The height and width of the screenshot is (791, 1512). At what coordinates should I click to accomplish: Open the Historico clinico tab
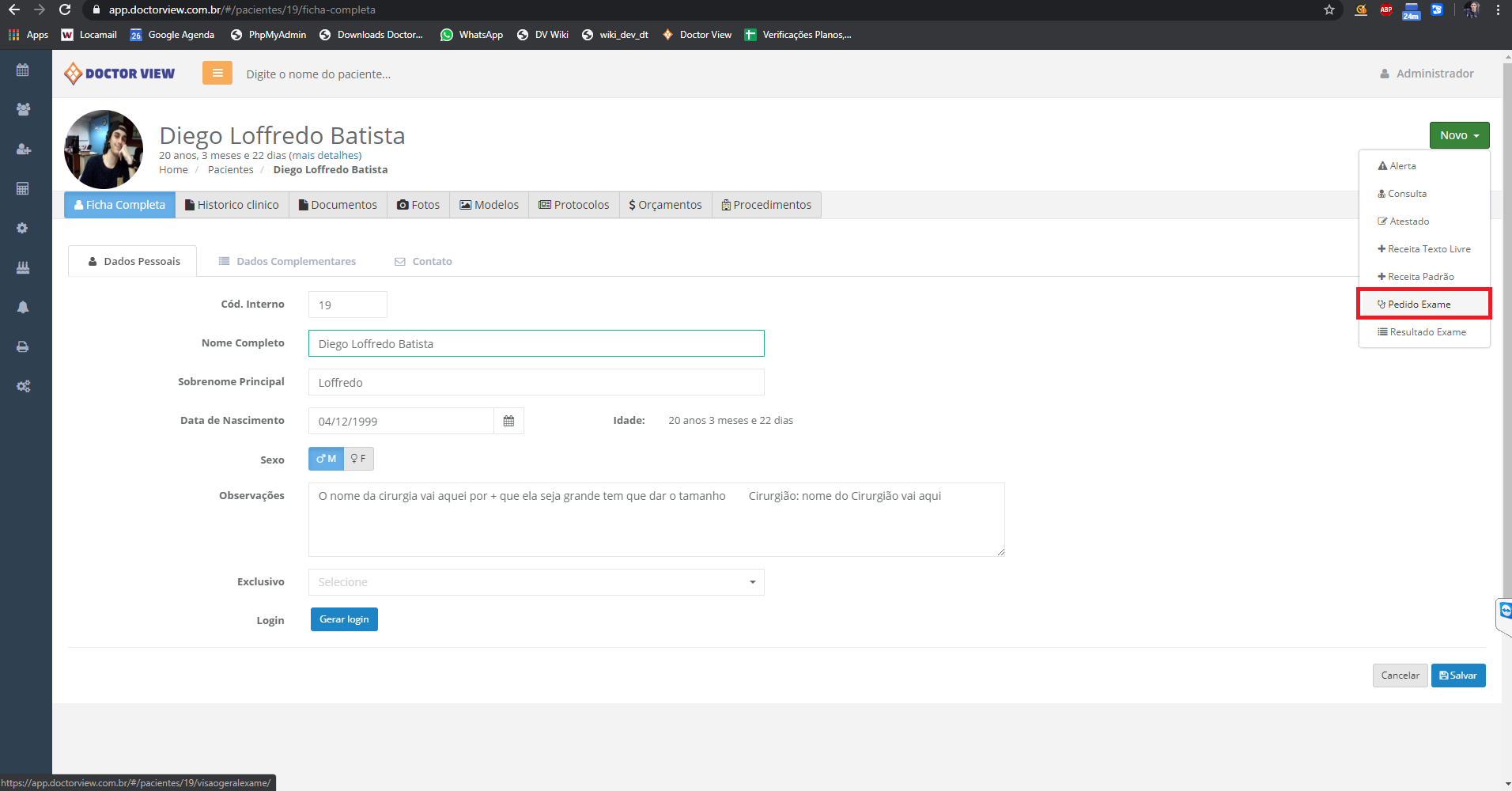[232, 205]
